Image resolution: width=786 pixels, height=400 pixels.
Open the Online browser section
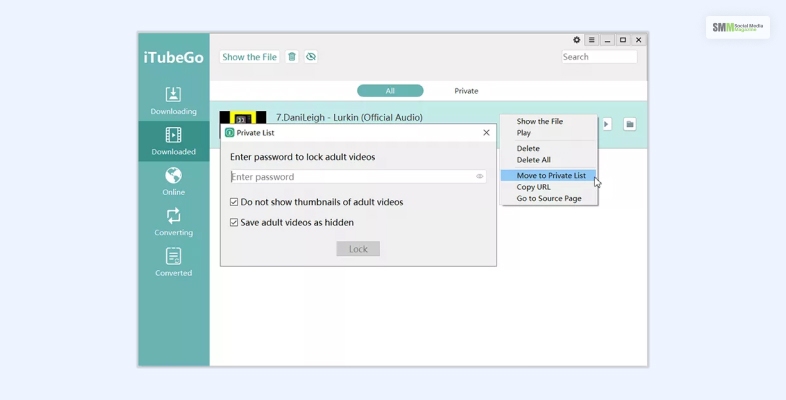point(173,181)
